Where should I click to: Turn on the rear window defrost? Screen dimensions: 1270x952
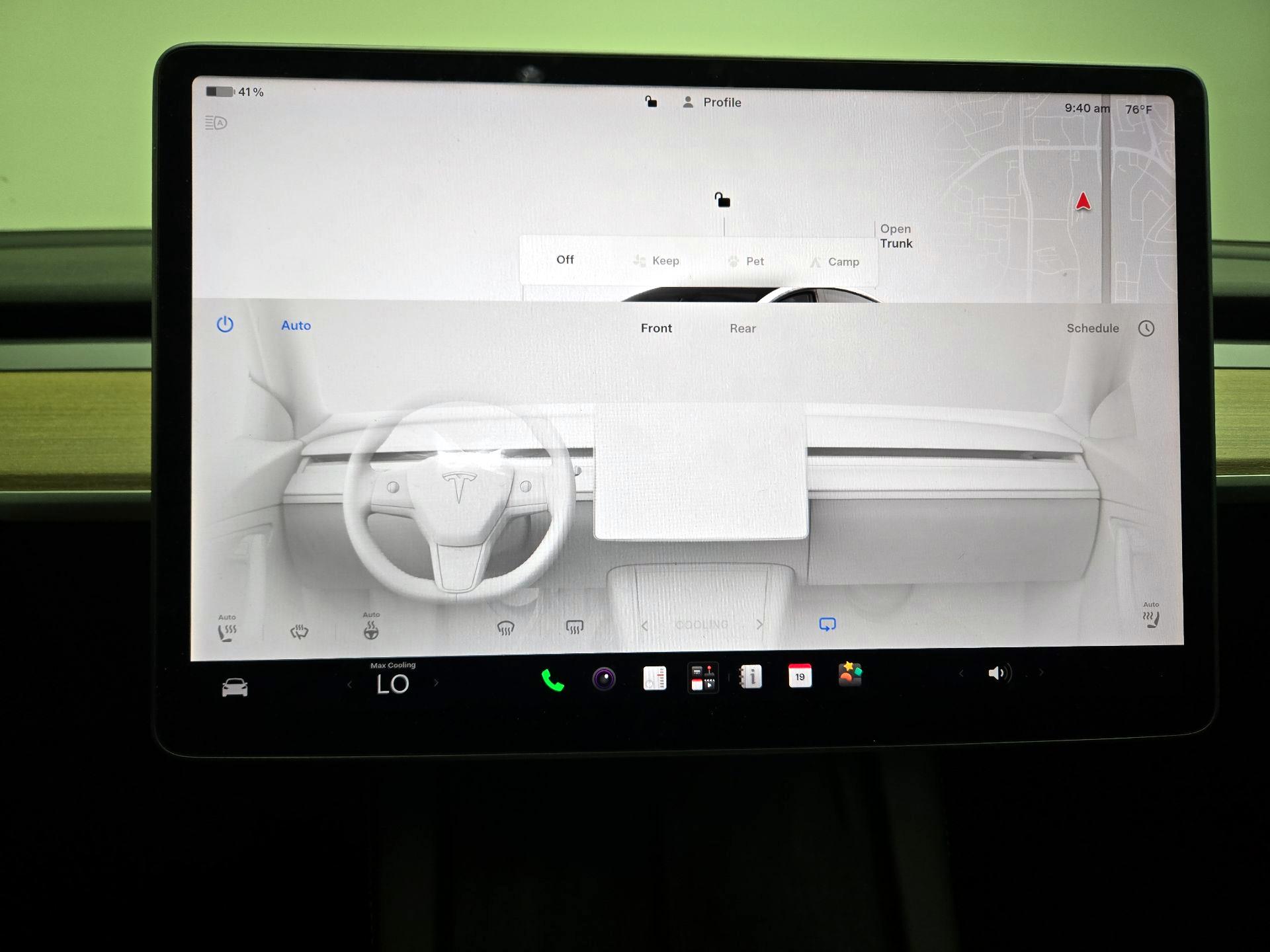tap(574, 626)
